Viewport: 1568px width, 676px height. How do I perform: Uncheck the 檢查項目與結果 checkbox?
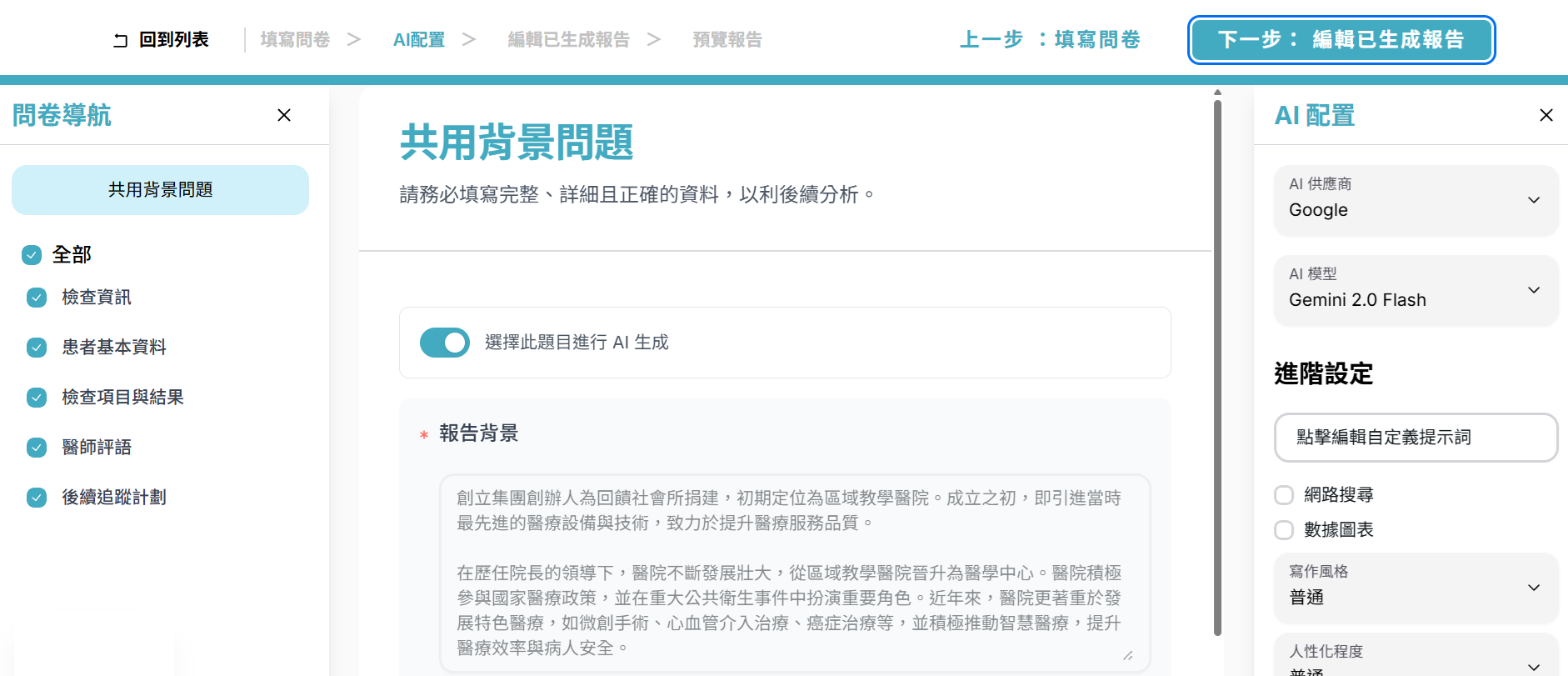37,398
